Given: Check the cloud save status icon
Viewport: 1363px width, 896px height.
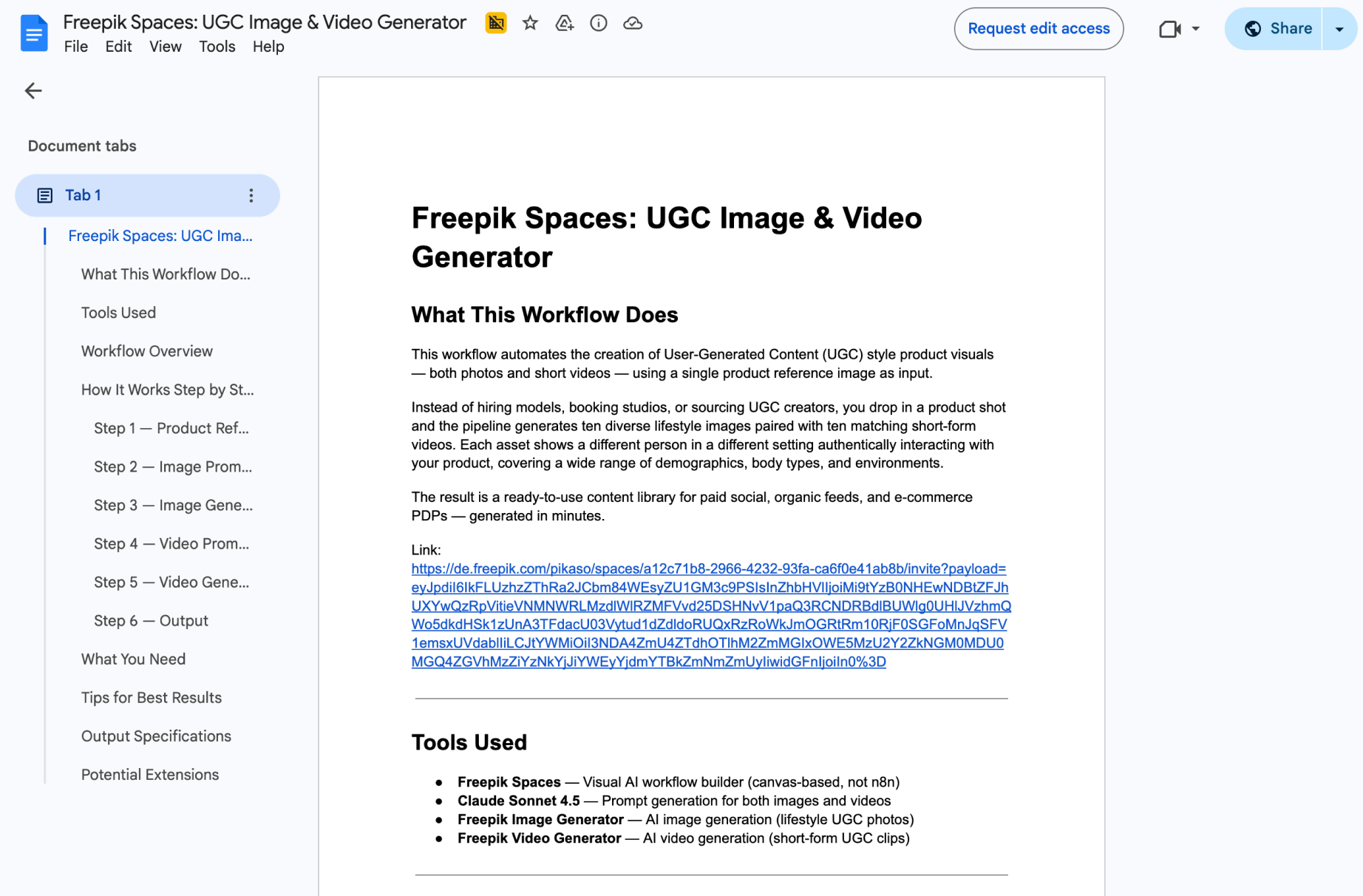Looking at the screenshot, I should tap(633, 24).
